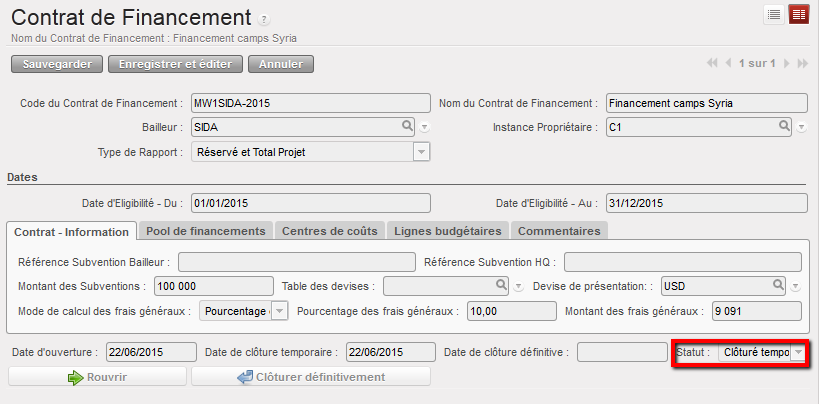Jump to last record arrow
819x404 pixels.
(802, 64)
